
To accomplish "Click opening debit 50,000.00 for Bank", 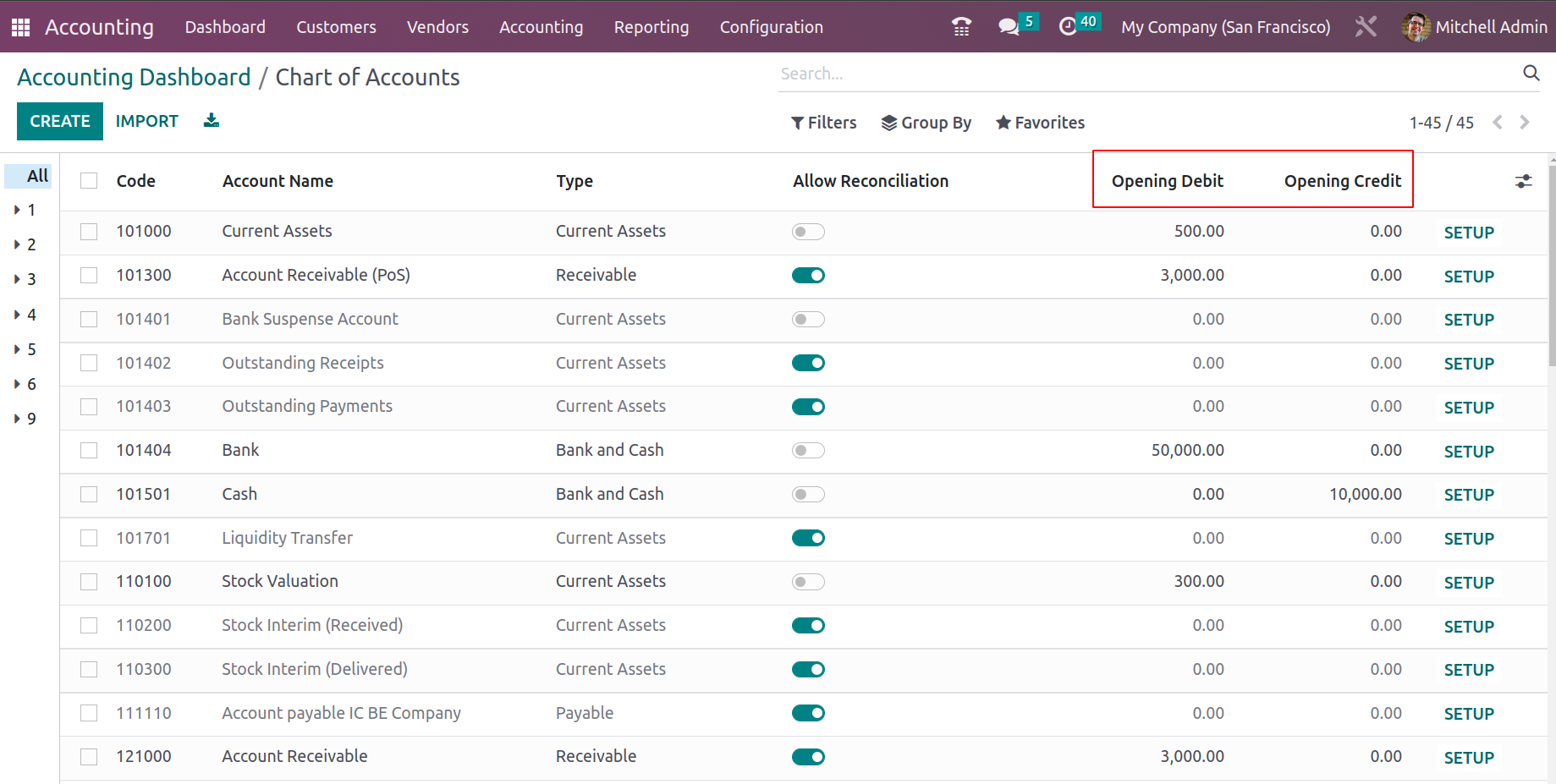I will pos(1187,450).
